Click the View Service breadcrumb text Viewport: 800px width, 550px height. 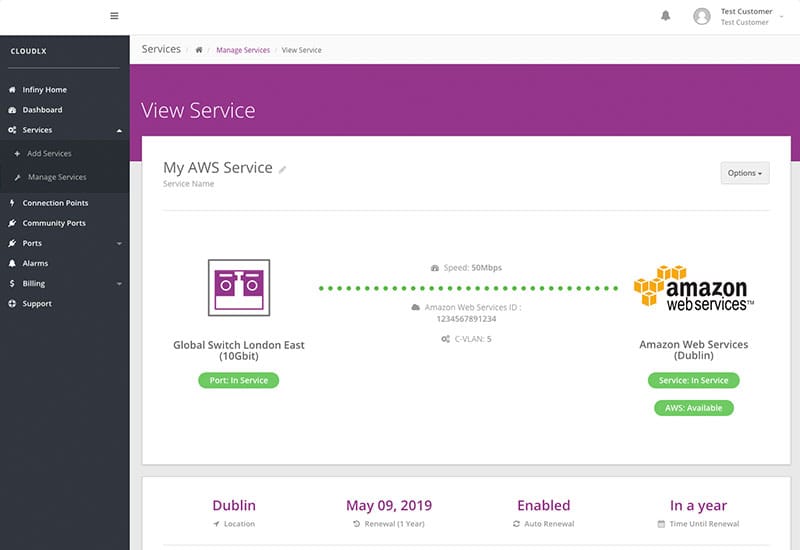(x=302, y=50)
